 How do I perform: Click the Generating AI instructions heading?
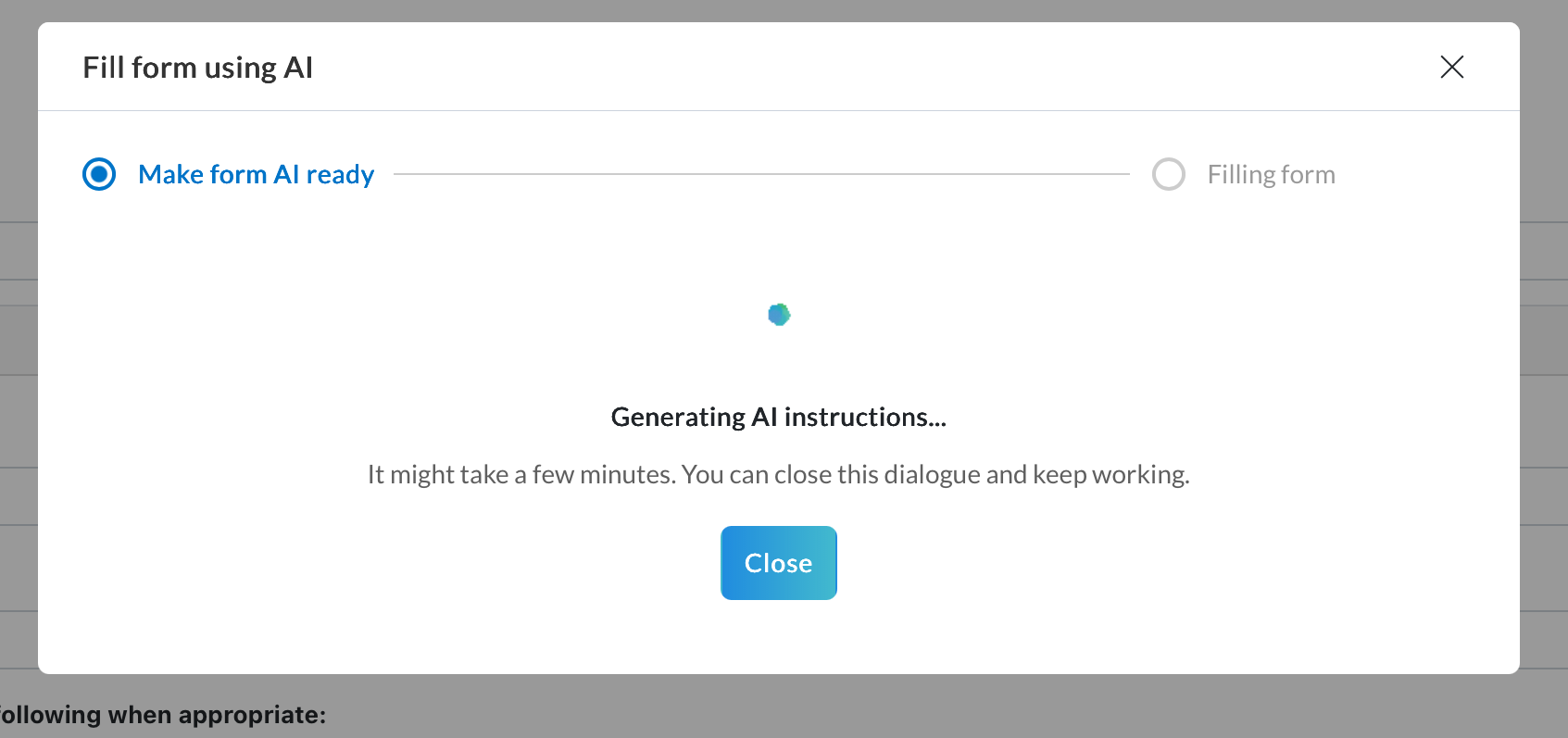click(778, 417)
